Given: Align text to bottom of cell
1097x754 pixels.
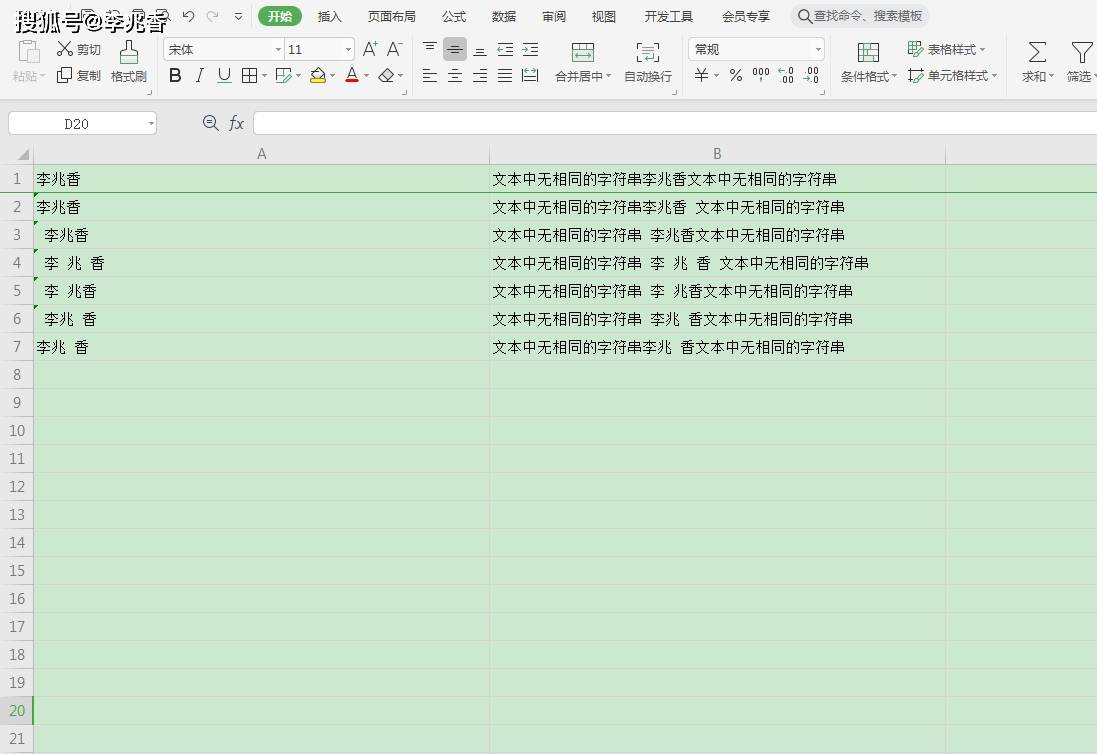Looking at the screenshot, I should pos(480,50).
